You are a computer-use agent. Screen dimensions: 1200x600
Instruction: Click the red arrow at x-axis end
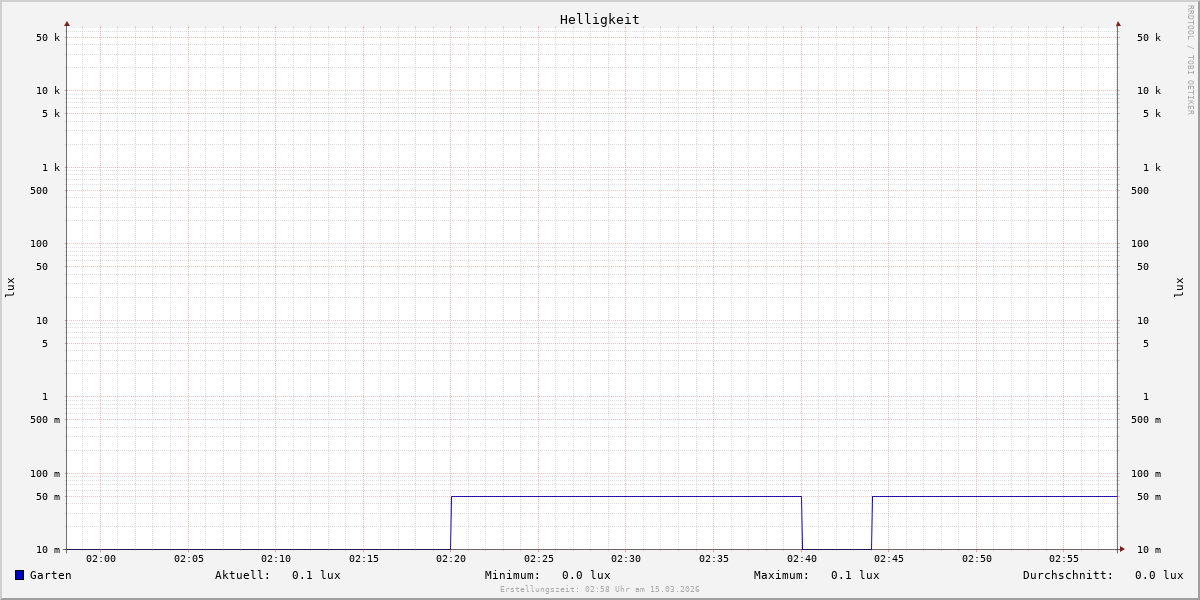(x=1122, y=549)
